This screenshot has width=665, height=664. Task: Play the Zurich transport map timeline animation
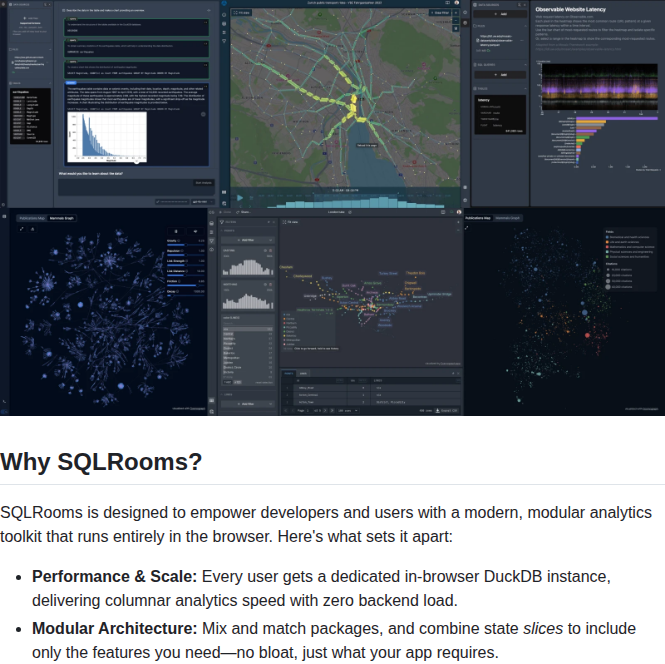(240, 198)
